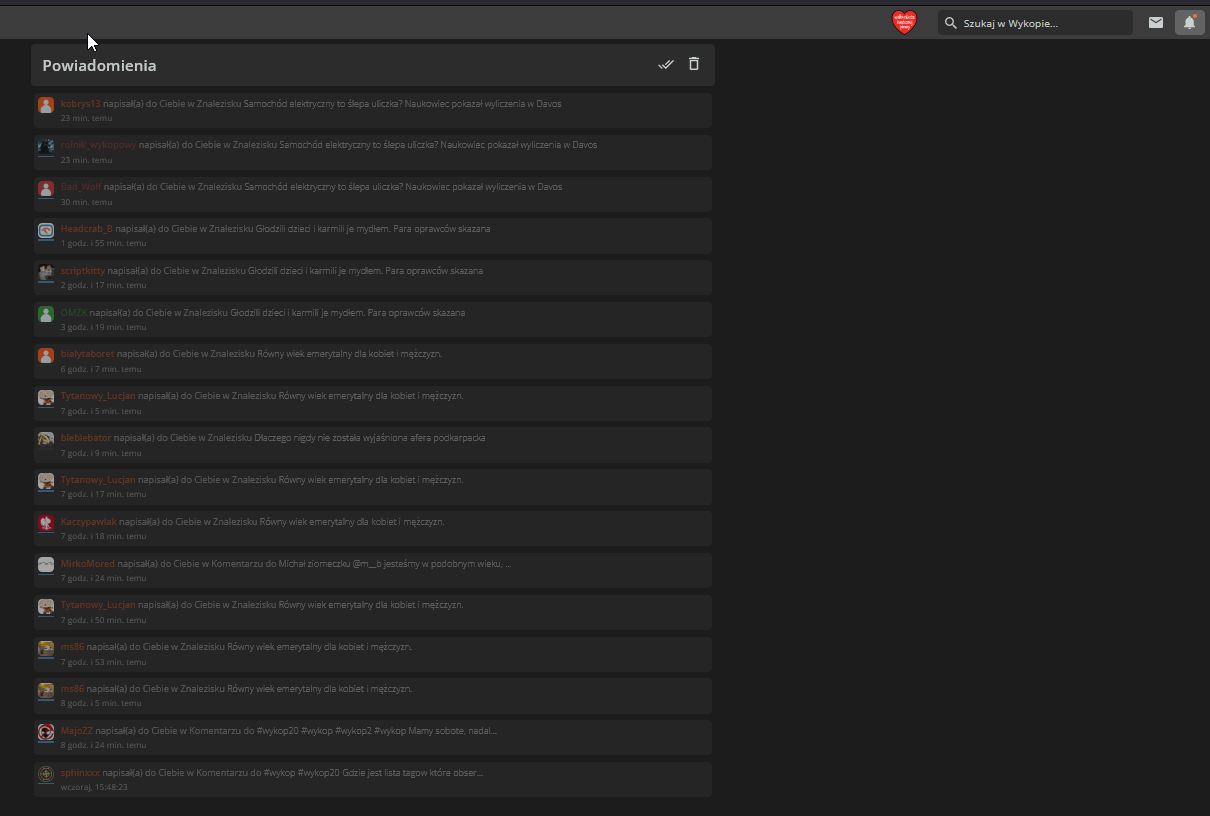This screenshot has height=816, width=1210.
Task: Open OMZK's green avatar
Action: pos(46,314)
